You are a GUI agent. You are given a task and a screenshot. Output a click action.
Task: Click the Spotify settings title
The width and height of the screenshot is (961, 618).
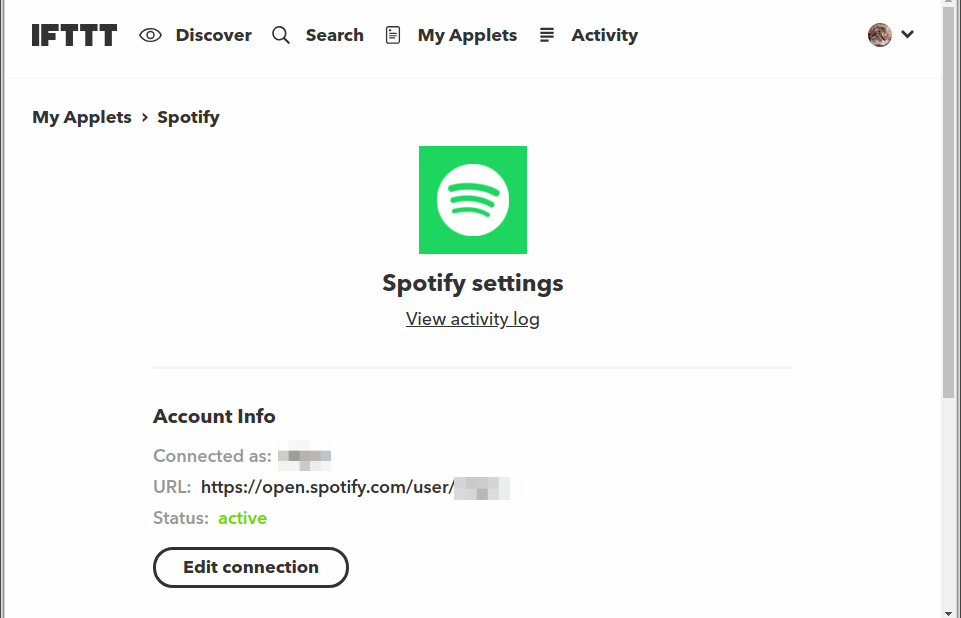click(x=473, y=283)
